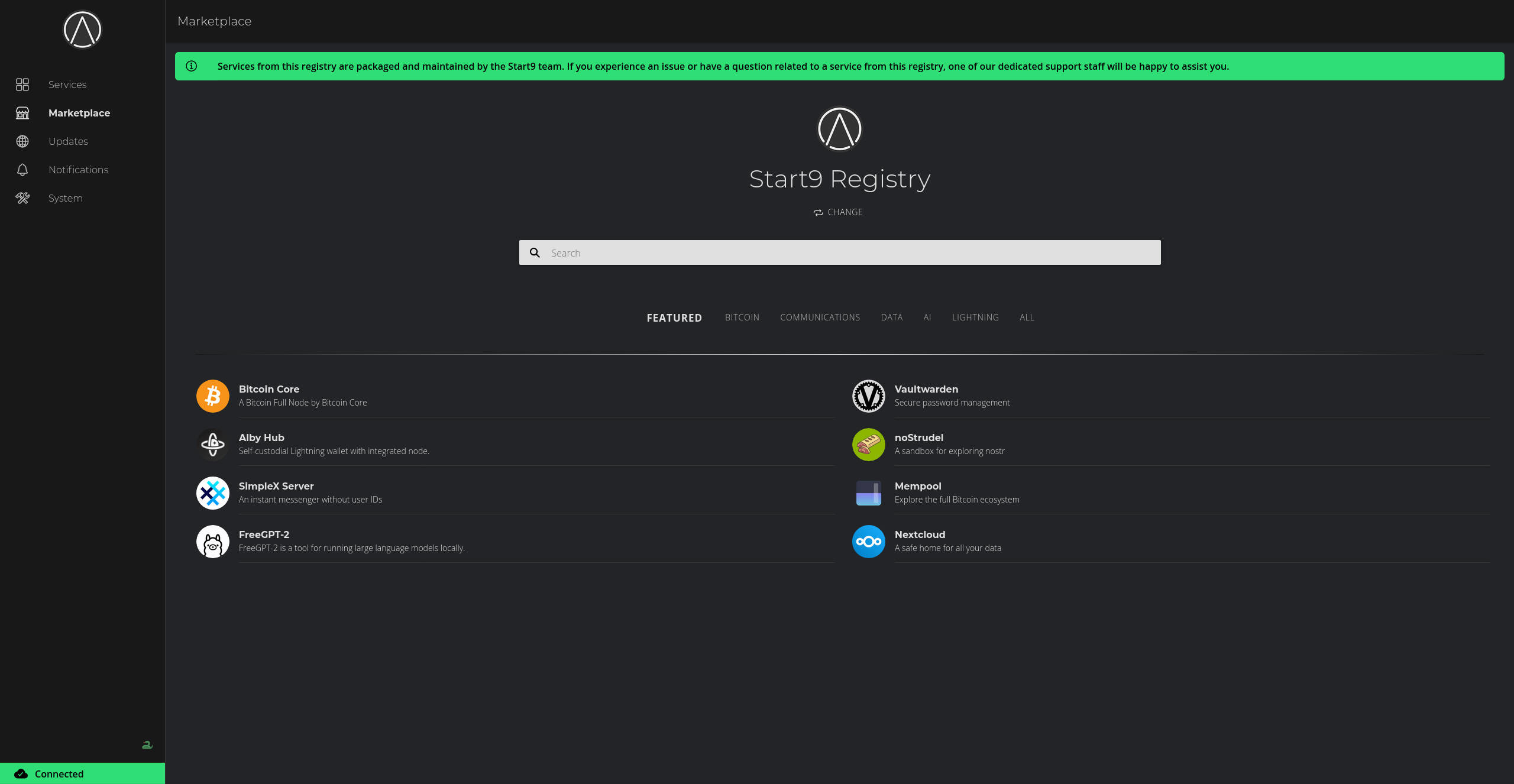Switch to the COMMUNICATIONS category tab

820,318
